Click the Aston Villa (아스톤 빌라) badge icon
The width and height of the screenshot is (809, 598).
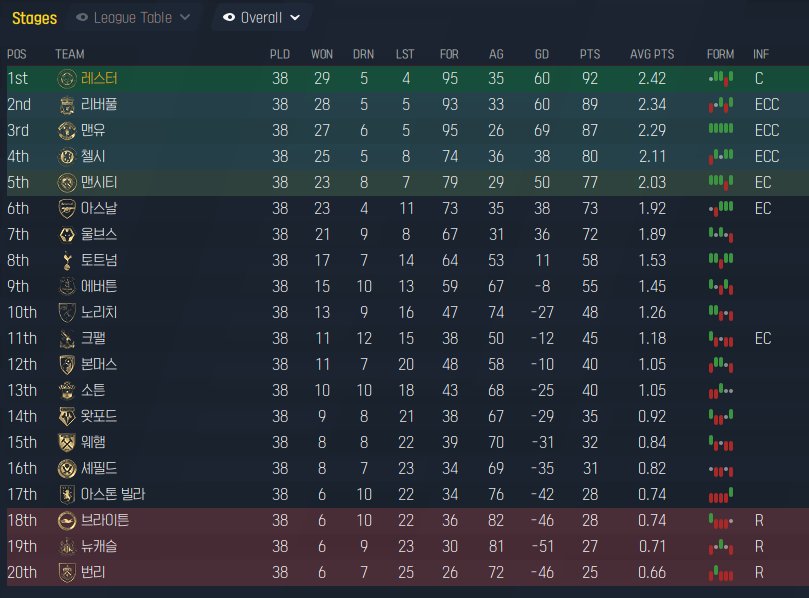(x=67, y=494)
